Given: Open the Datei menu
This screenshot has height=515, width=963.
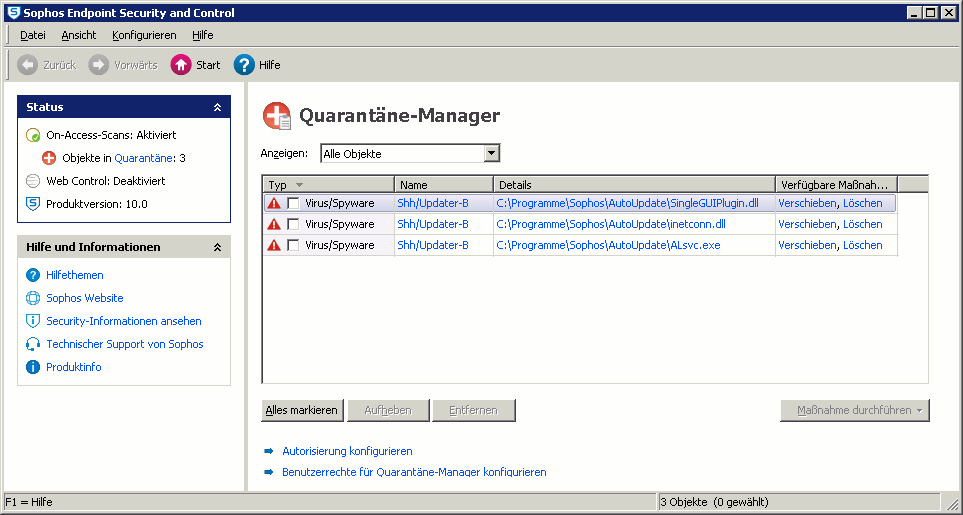Looking at the screenshot, I should tap(33, 35).
